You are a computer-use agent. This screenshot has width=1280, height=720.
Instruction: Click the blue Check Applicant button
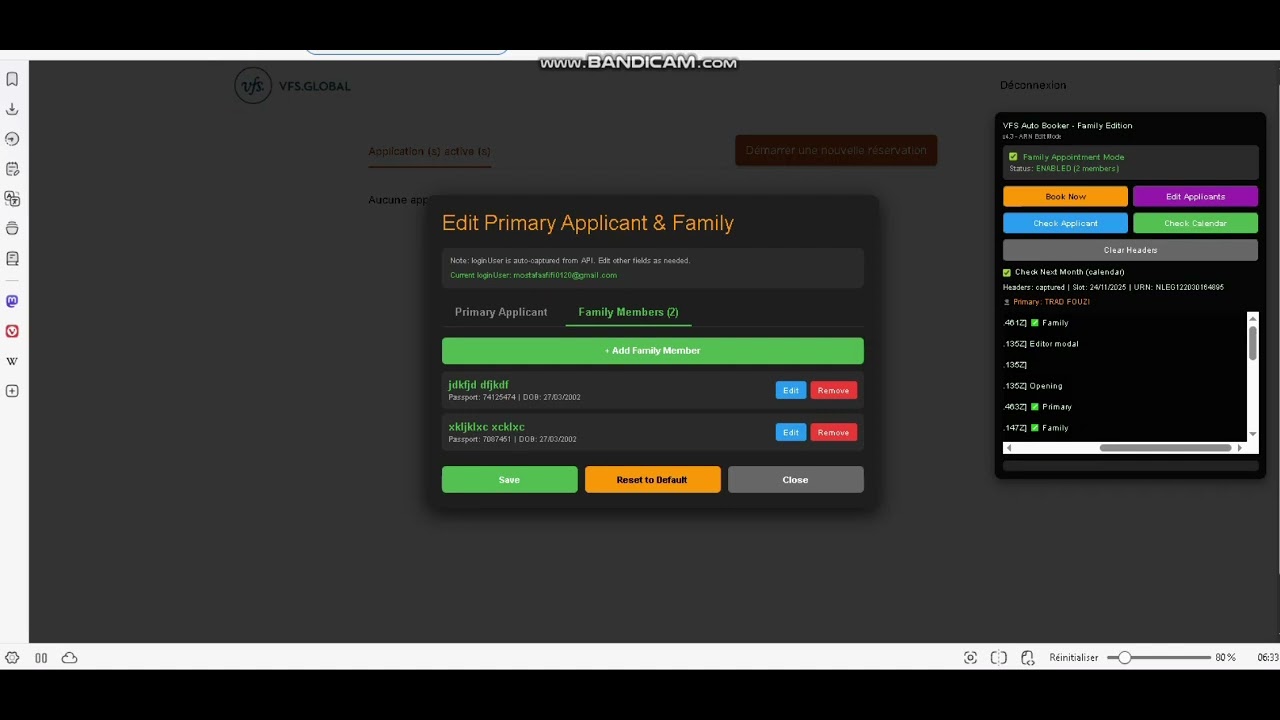[x=1065, y=224]
